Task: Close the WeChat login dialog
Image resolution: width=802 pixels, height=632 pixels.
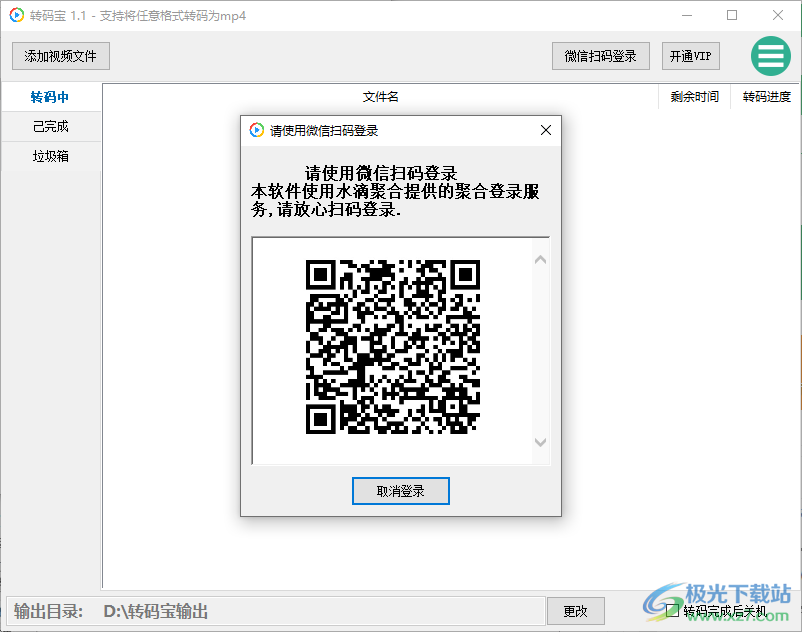Action: [546, 130]
